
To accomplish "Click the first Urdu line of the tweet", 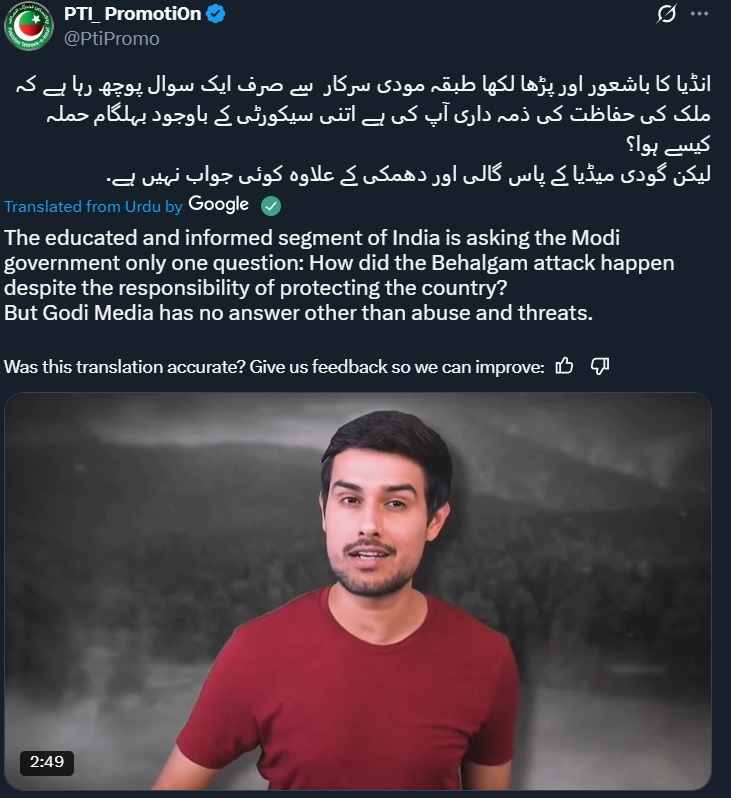I will point(363,84).
